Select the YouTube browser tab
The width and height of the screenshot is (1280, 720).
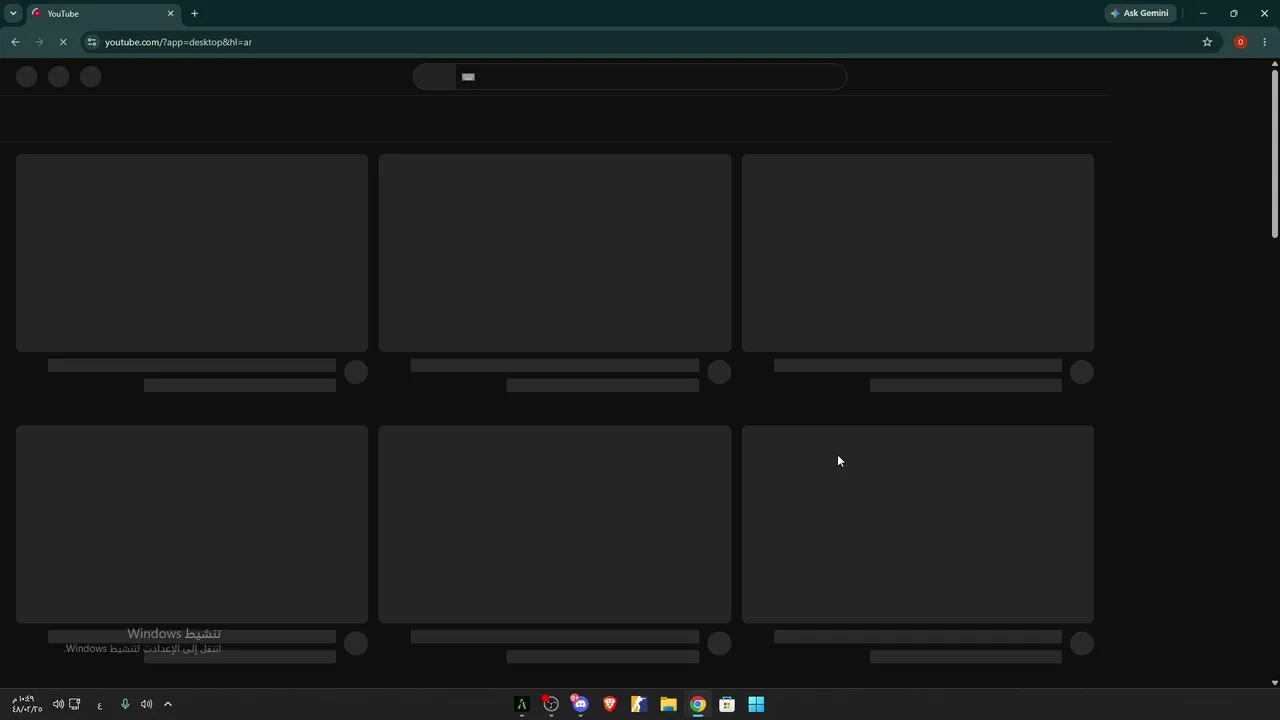pos(103,13)
